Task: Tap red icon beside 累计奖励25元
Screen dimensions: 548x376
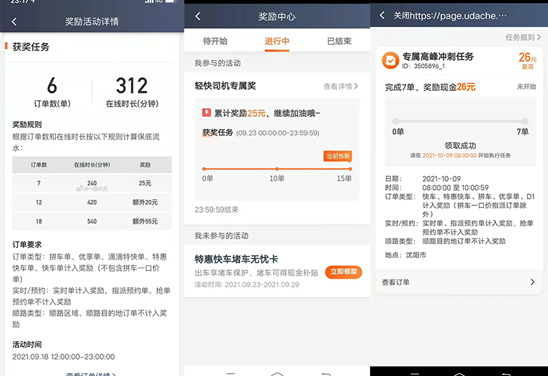Action: (206, 113)
